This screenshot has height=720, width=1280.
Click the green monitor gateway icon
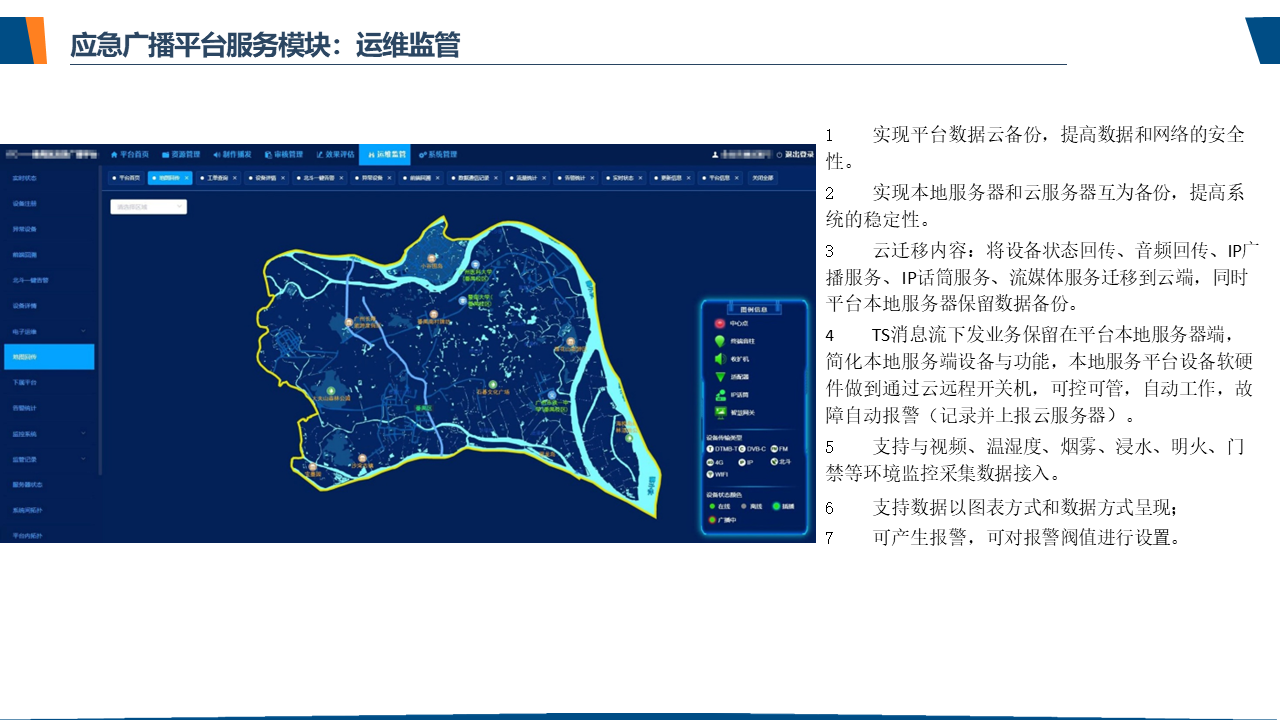pyautogui.click(x=719, y=412)
